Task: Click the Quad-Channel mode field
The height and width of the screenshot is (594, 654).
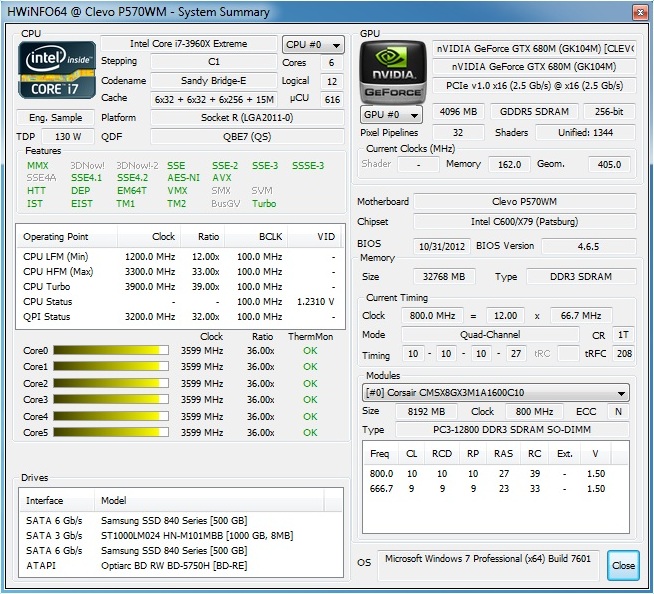Action: tap(490, 335)
